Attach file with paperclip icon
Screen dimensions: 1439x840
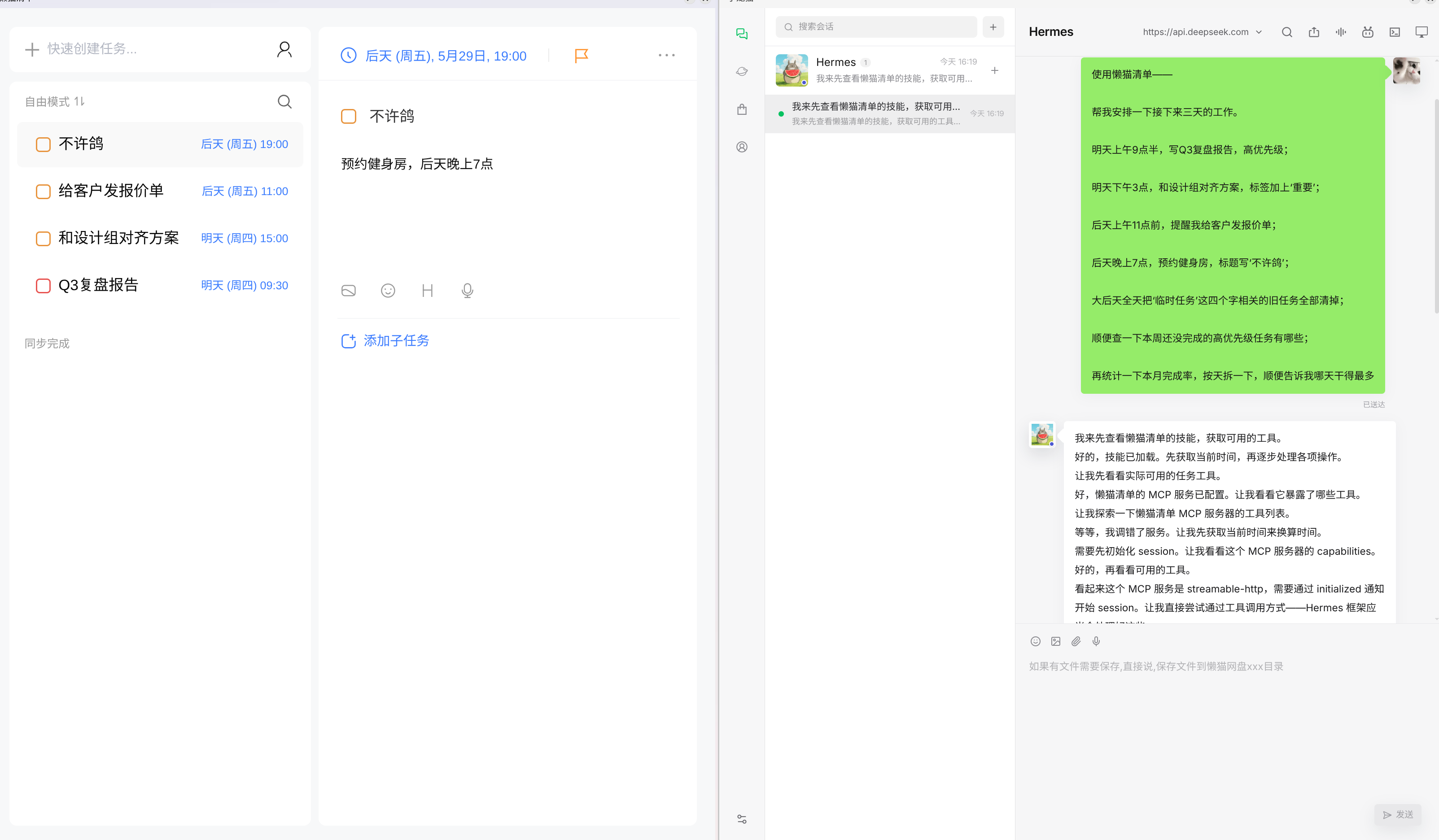click(1076, 641)
